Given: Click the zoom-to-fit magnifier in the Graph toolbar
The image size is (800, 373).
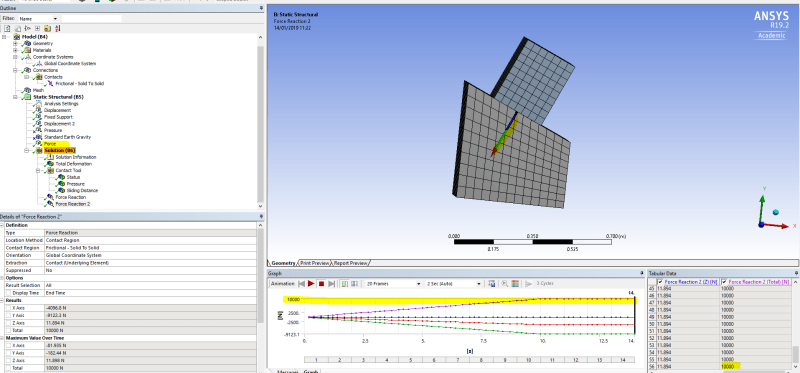Looking at the screenshot, I should pos(505,284).
